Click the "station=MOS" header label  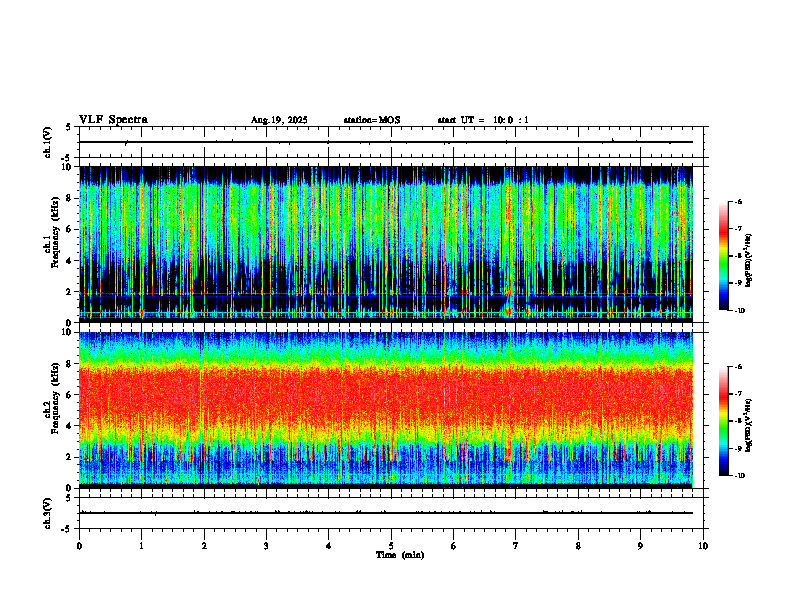372,120
